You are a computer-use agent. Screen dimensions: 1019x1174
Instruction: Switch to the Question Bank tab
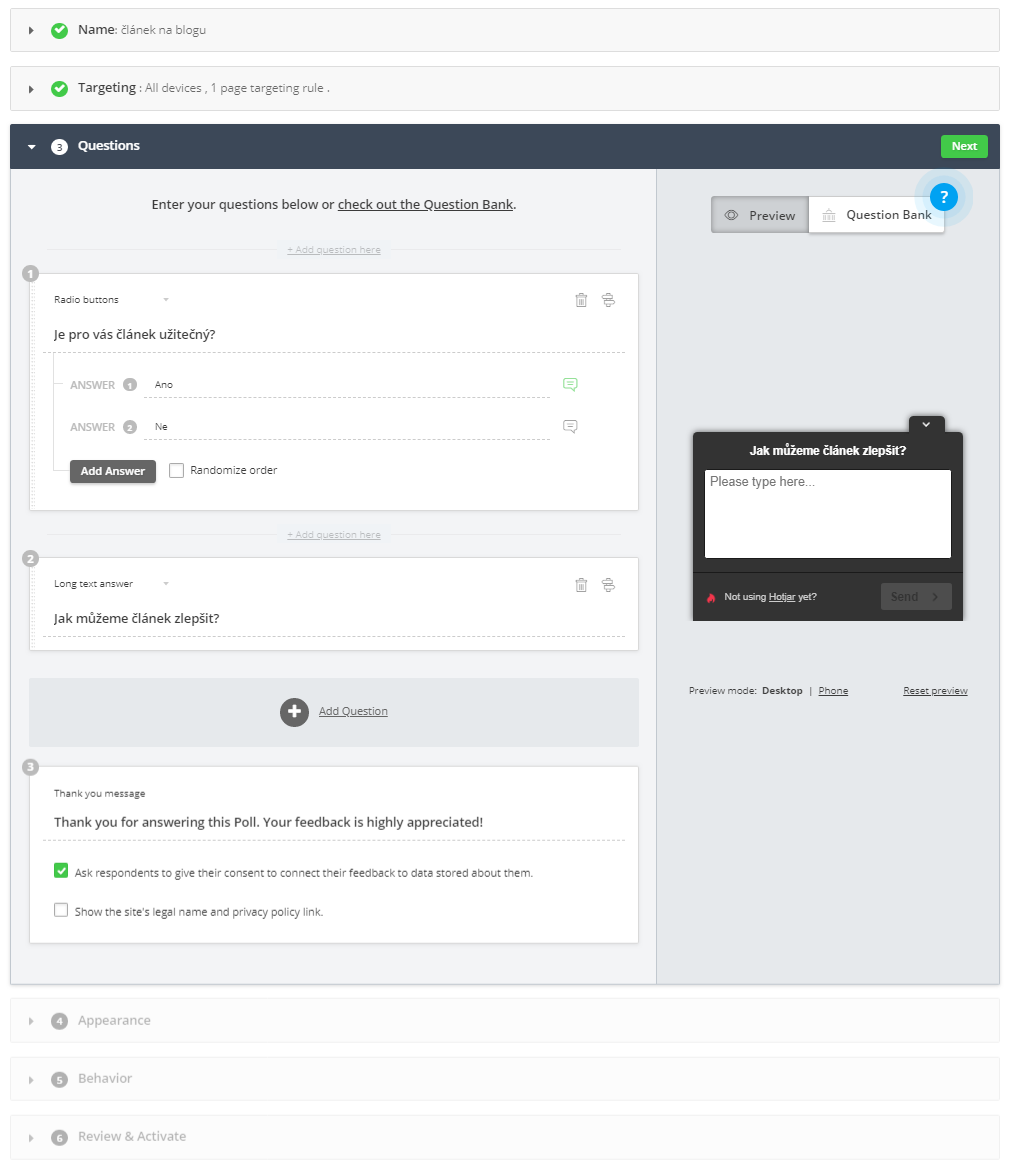[x=876, y=215]
